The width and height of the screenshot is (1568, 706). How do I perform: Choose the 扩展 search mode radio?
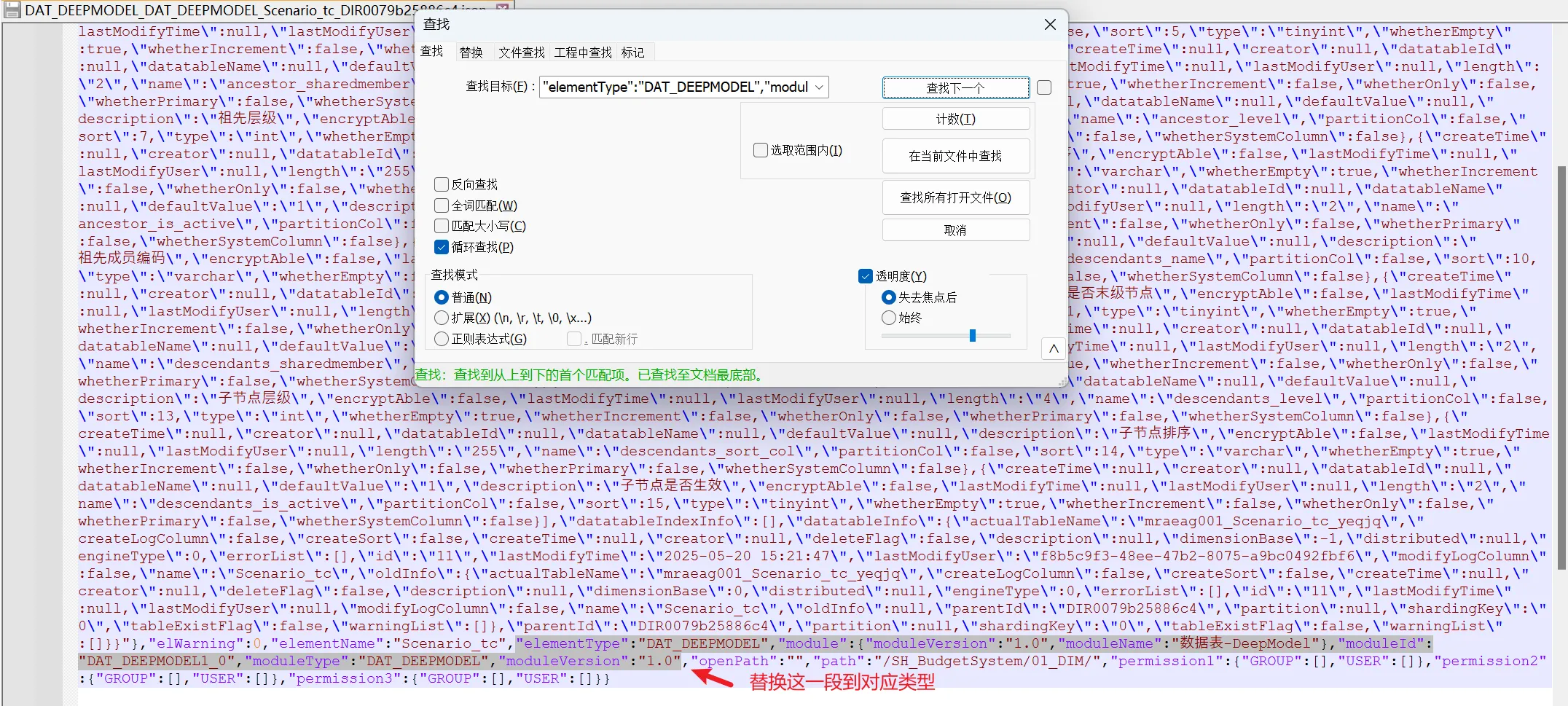click(442, 318)
